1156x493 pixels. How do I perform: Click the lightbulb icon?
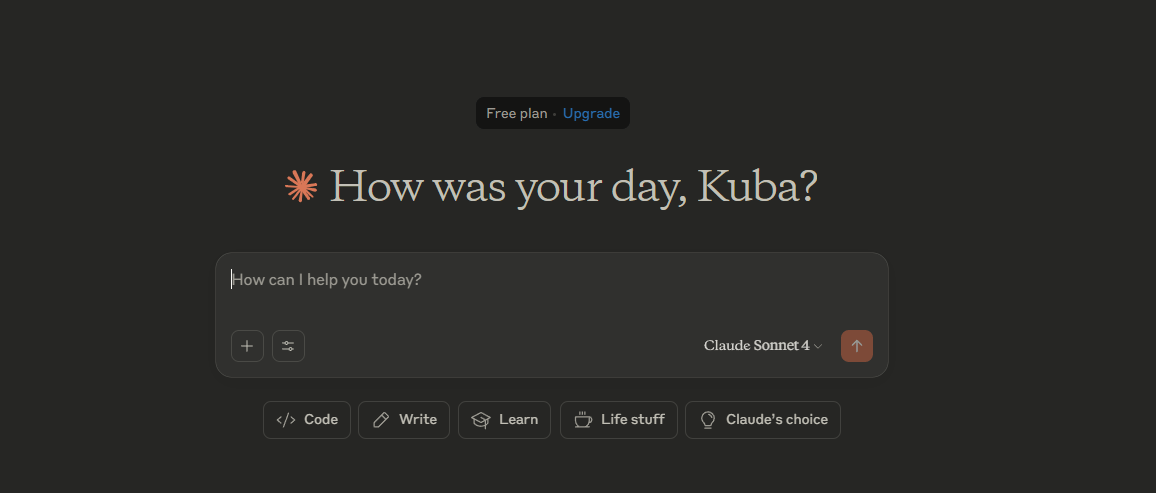[708, 420]
